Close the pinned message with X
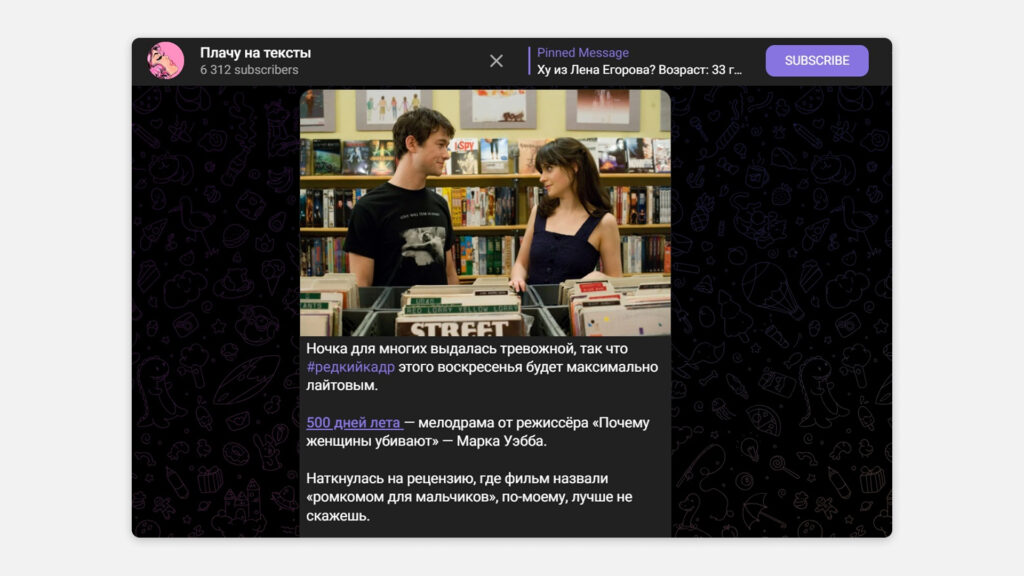Viewport: 1024px width, 576px height. (x=496, y=61)
